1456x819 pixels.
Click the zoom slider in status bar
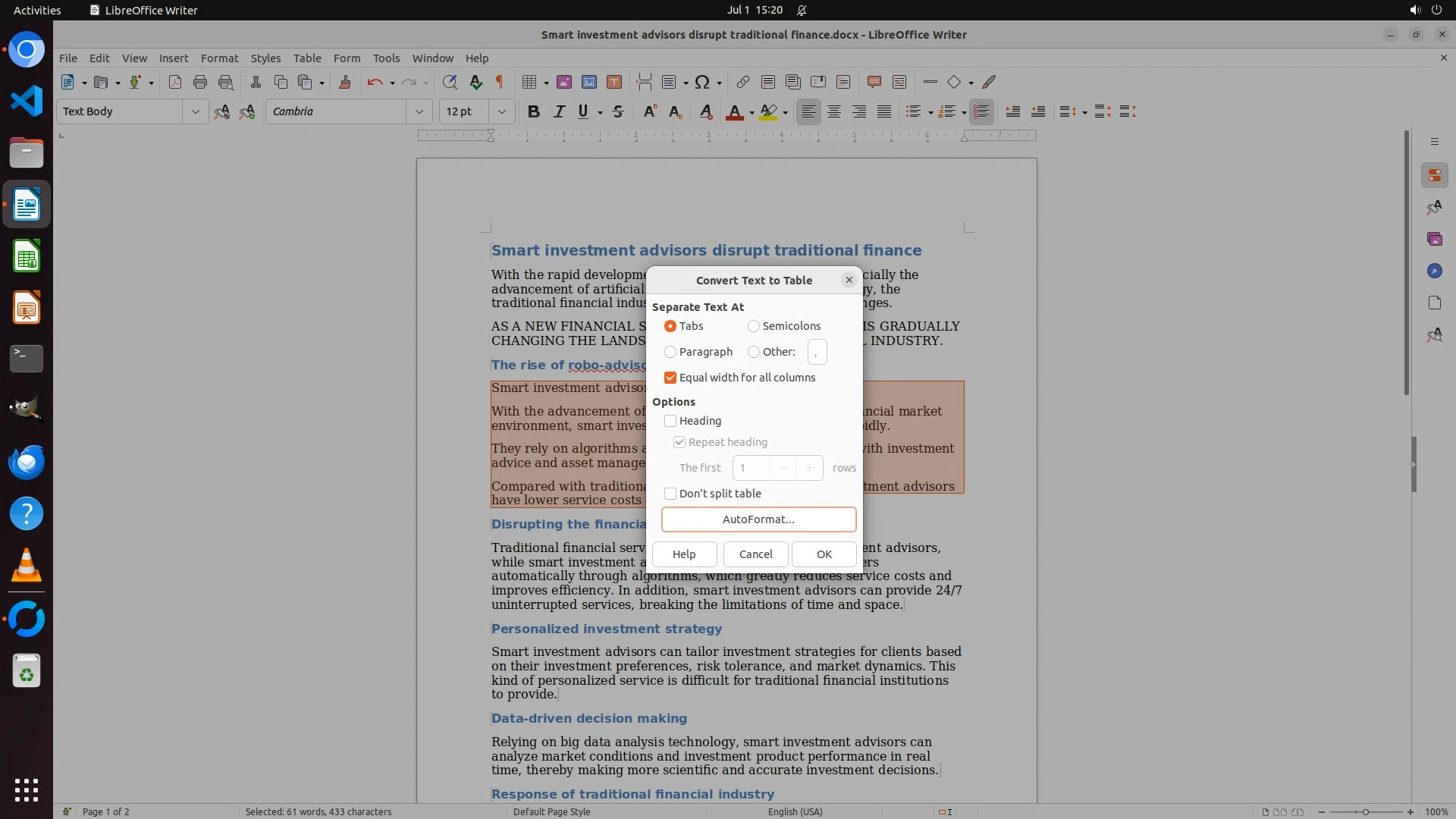(1365, 811)
